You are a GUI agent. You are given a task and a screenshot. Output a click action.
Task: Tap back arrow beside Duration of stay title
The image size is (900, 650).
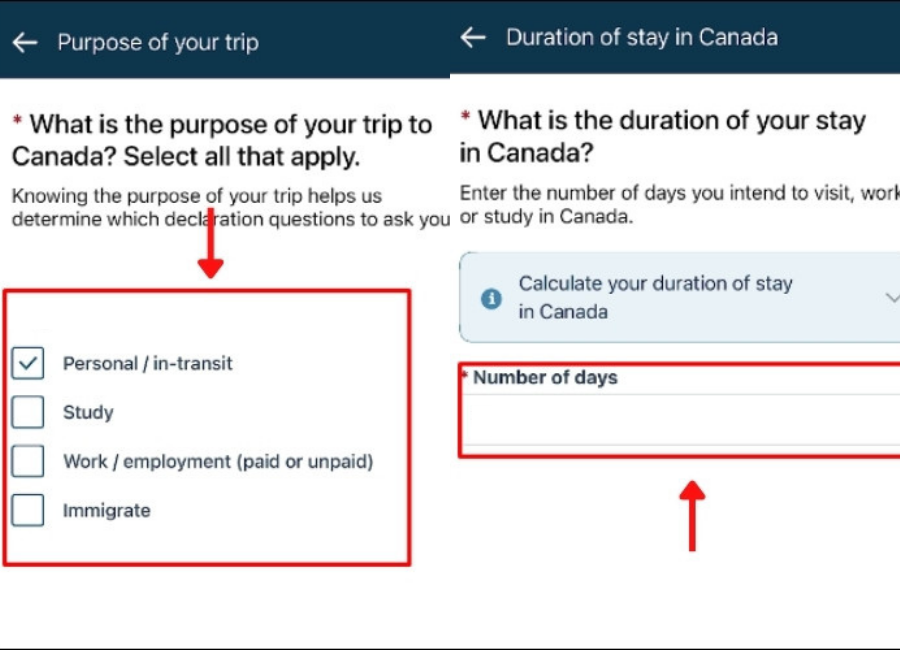point(473,38)
